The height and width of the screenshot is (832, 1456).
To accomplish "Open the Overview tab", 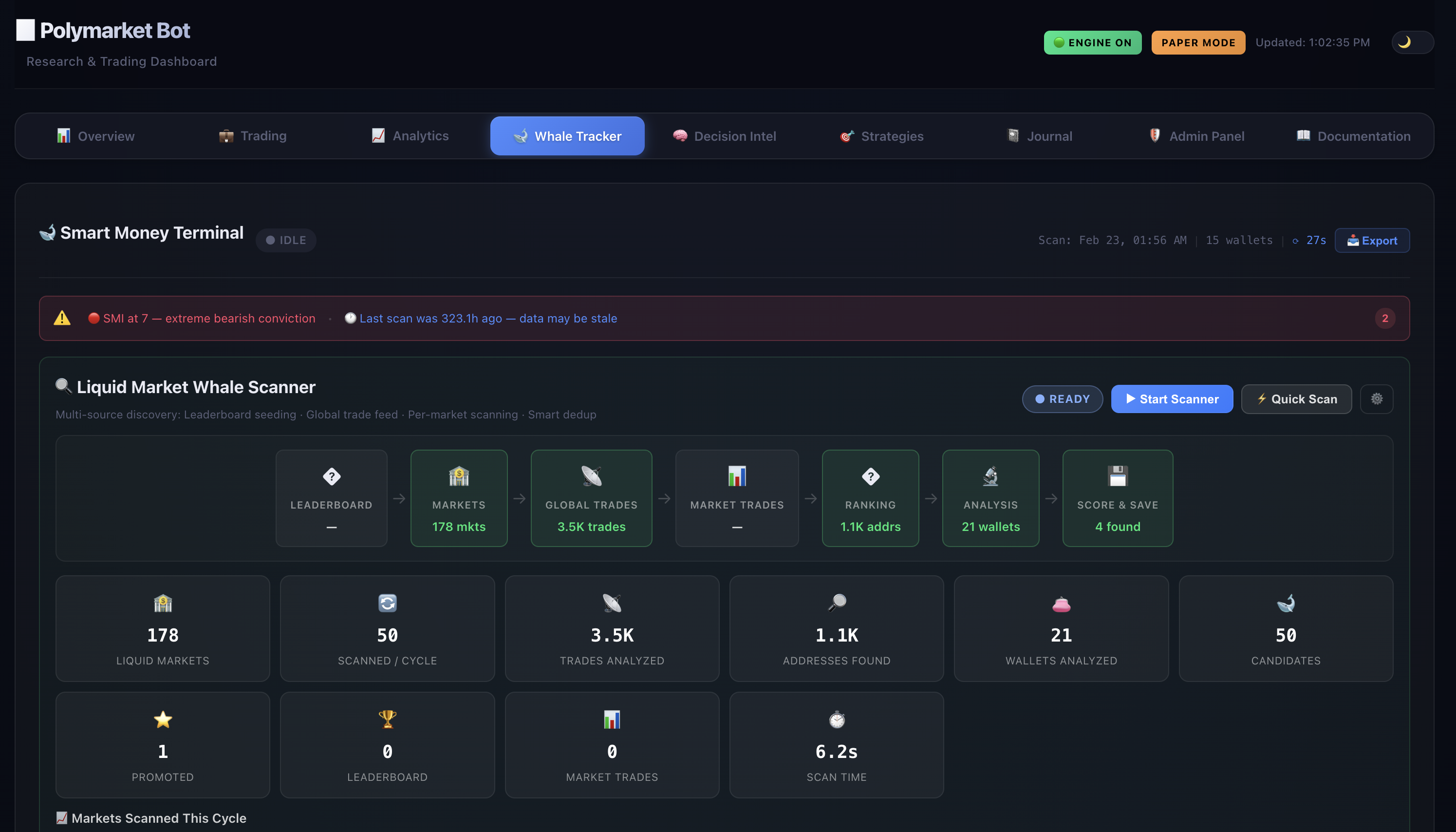I will pos(95,136).
